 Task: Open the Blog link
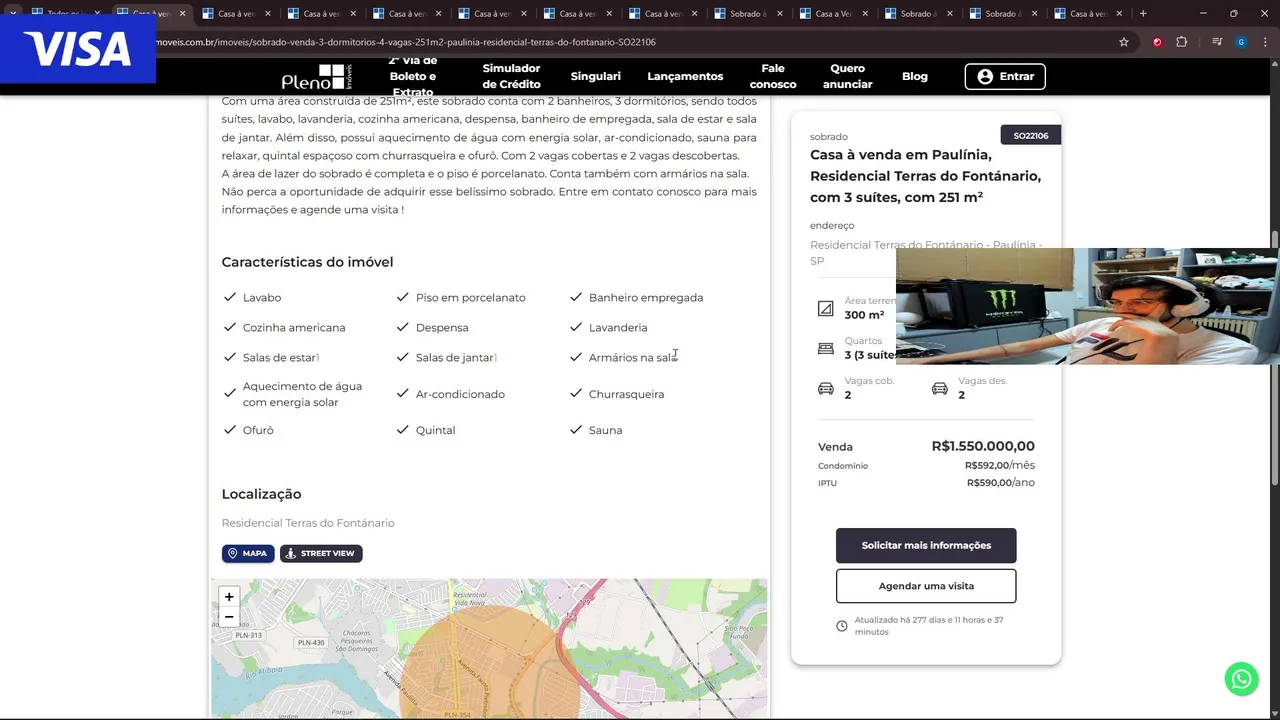click(915, 76)
